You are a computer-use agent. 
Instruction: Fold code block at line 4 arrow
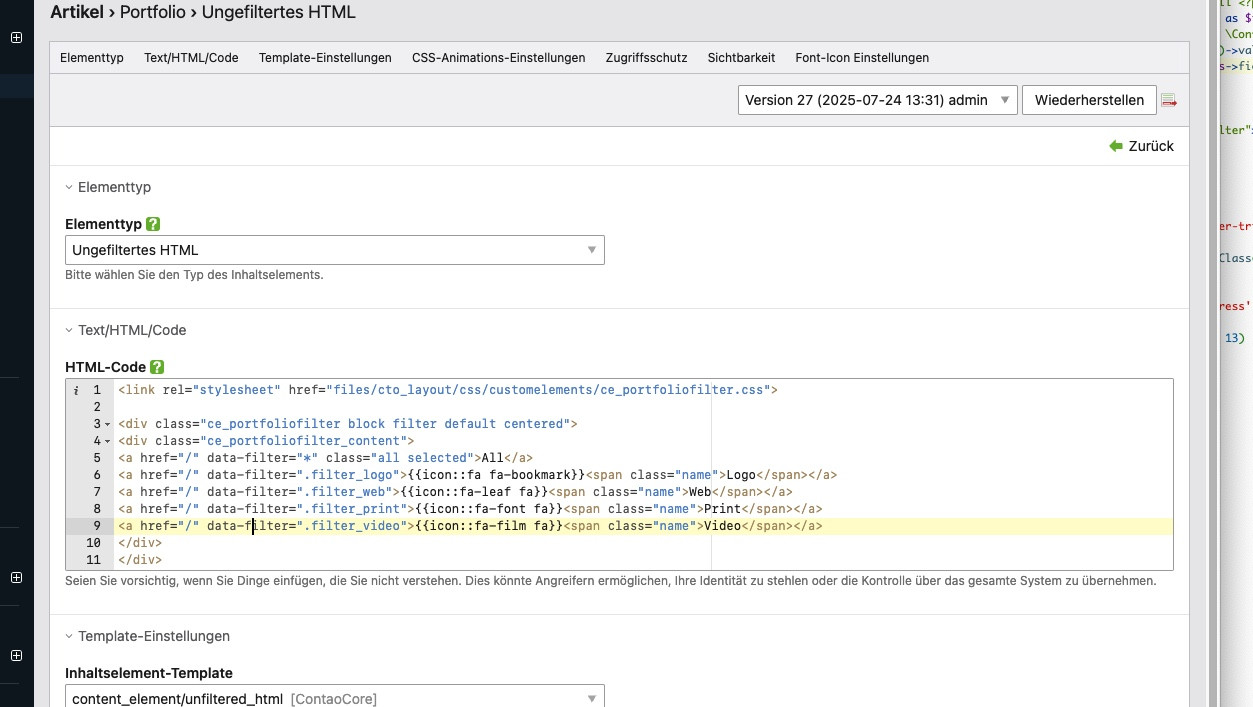pos(107,442)
